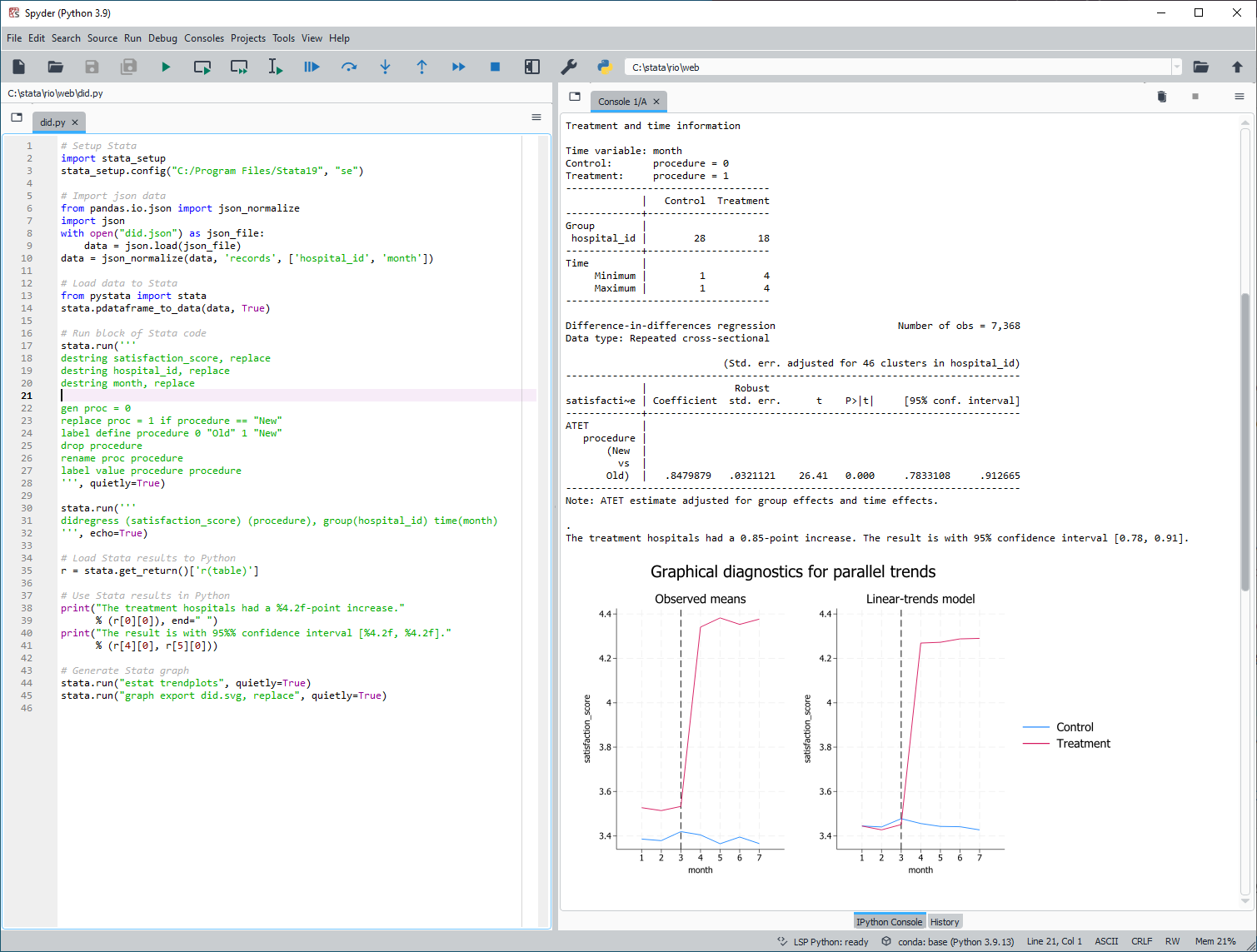Click the CRLF line ending indicator
The image size is (1257, 952).
[1142, 942]
